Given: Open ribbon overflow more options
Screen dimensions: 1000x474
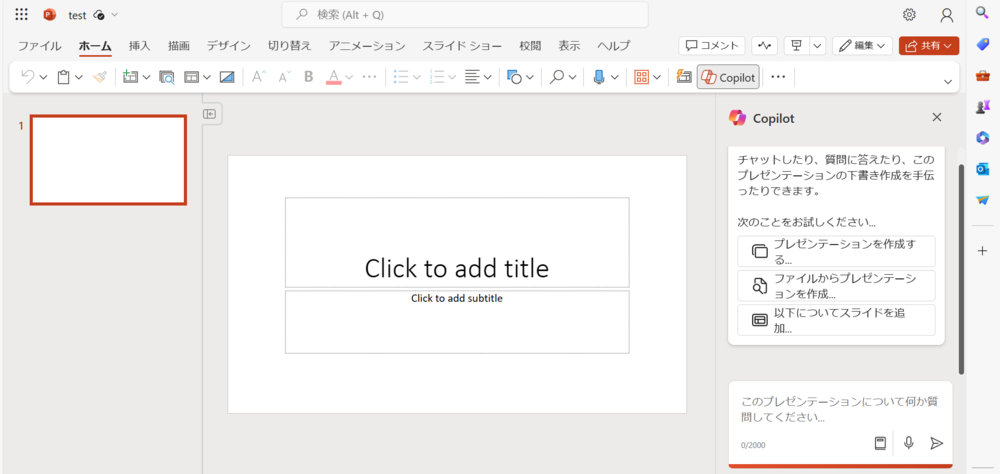Looking at the screenshot, I should (778, 77).
